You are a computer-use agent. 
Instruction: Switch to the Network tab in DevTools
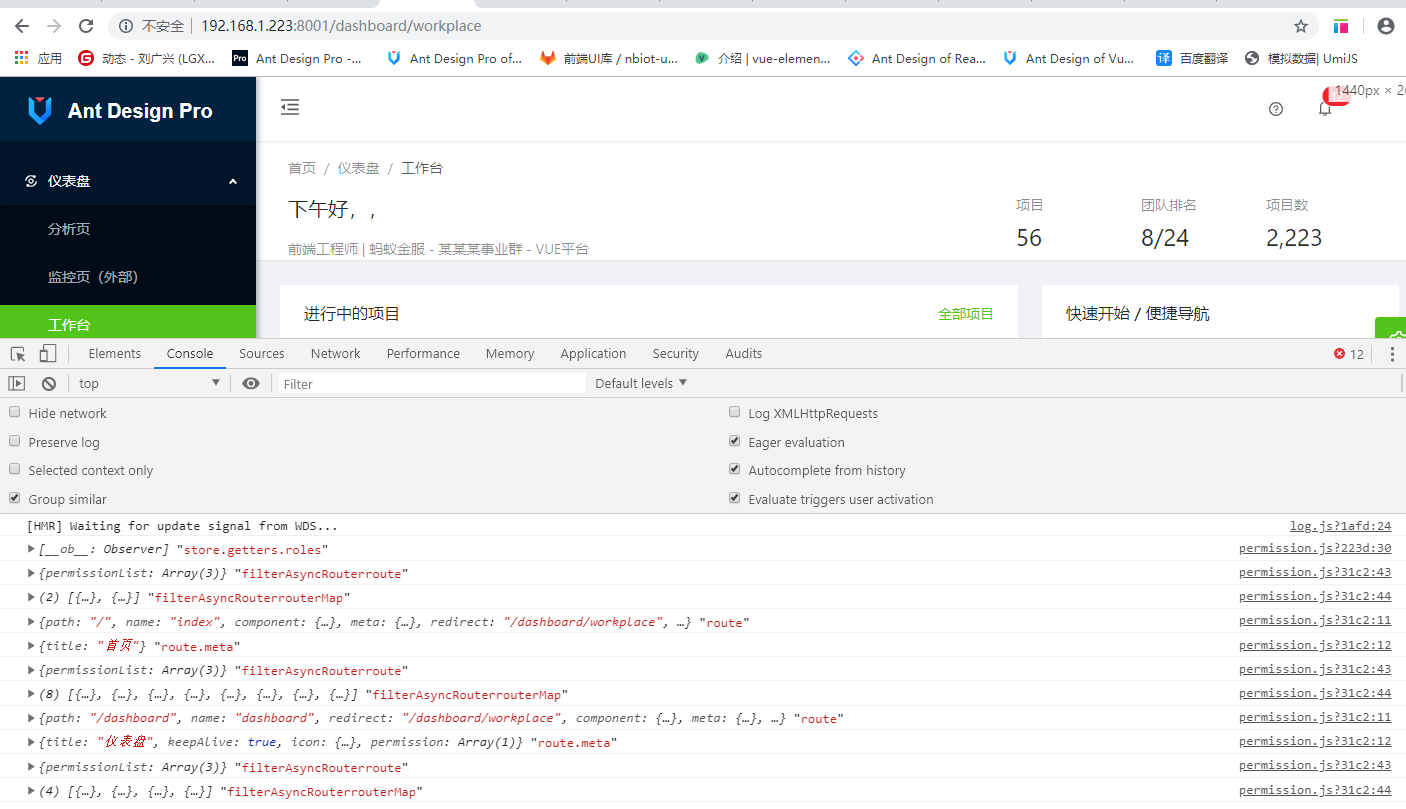(x=335, y=353)
